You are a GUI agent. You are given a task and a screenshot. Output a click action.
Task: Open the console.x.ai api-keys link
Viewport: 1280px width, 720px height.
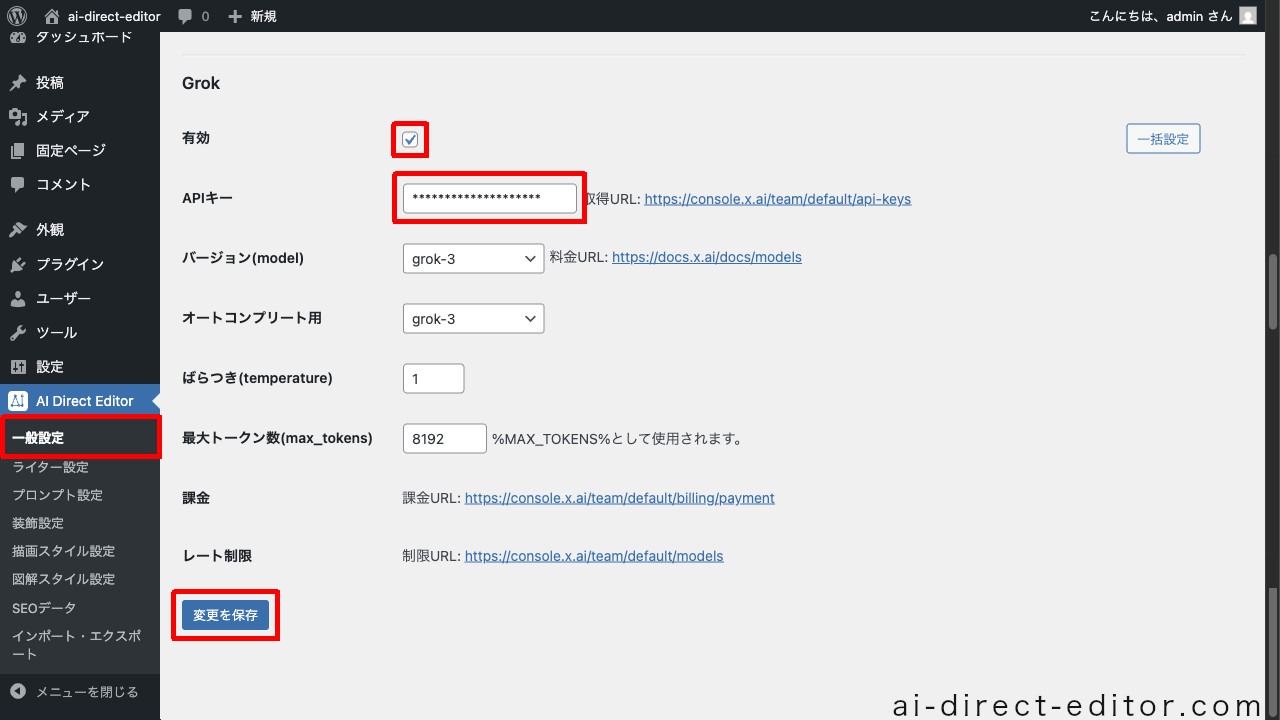pyautogui.click(x=778, y=199)
